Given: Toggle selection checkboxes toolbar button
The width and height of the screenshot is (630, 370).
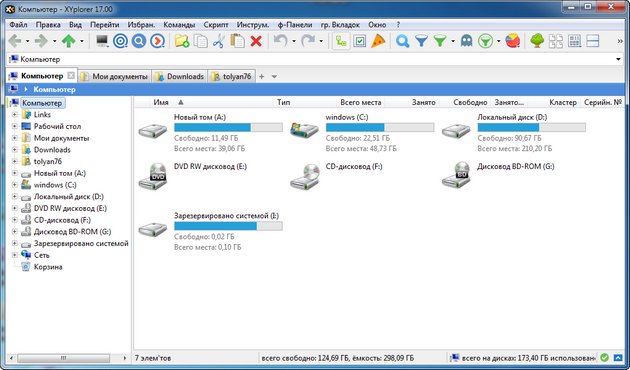Looking at the screenshot, I should click(360, 41).
